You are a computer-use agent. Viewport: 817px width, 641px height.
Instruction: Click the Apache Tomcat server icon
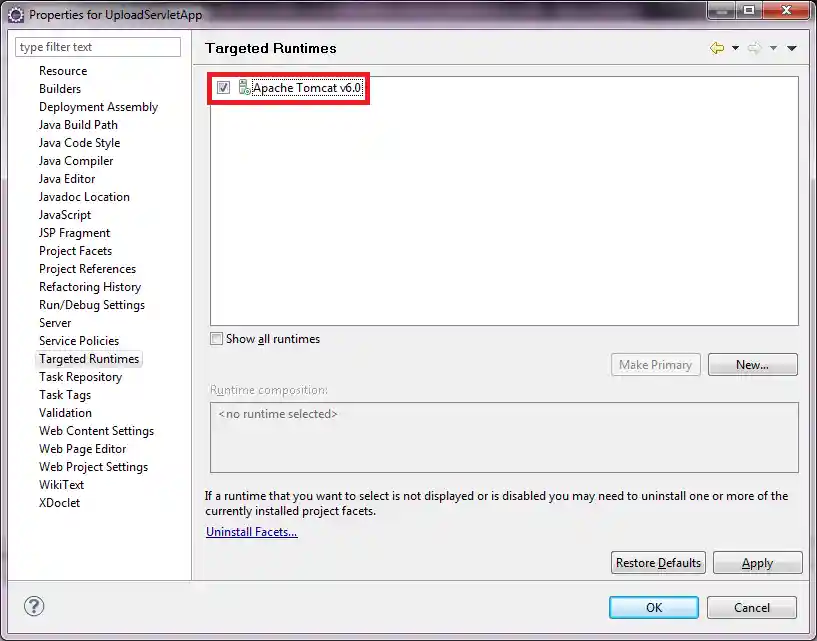click(243, 88)
